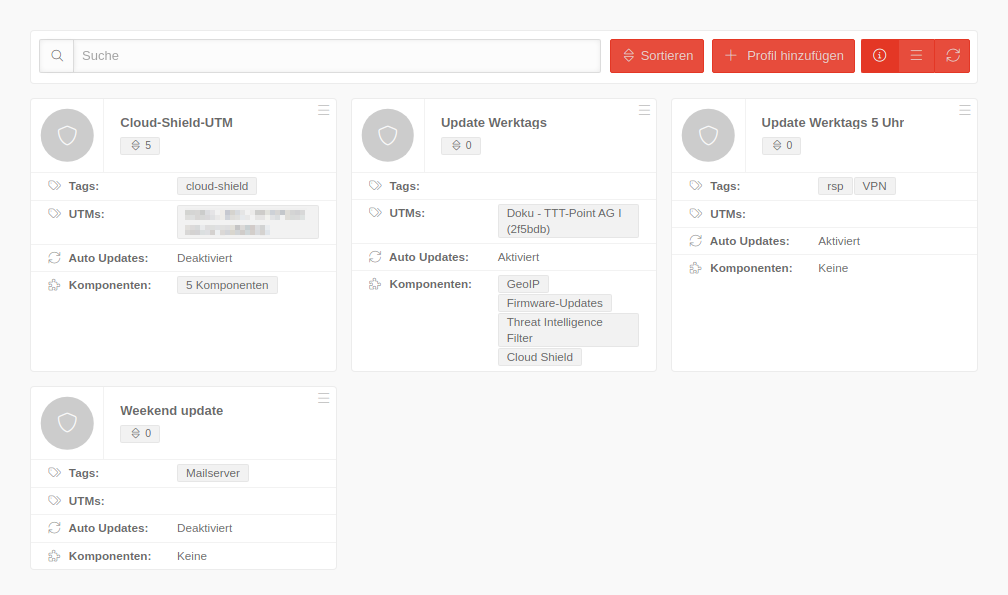This screenshot has height=595, width=1008.
Task: Click the plus icon on Profil hinzufügen
Action: pos(732,56)
